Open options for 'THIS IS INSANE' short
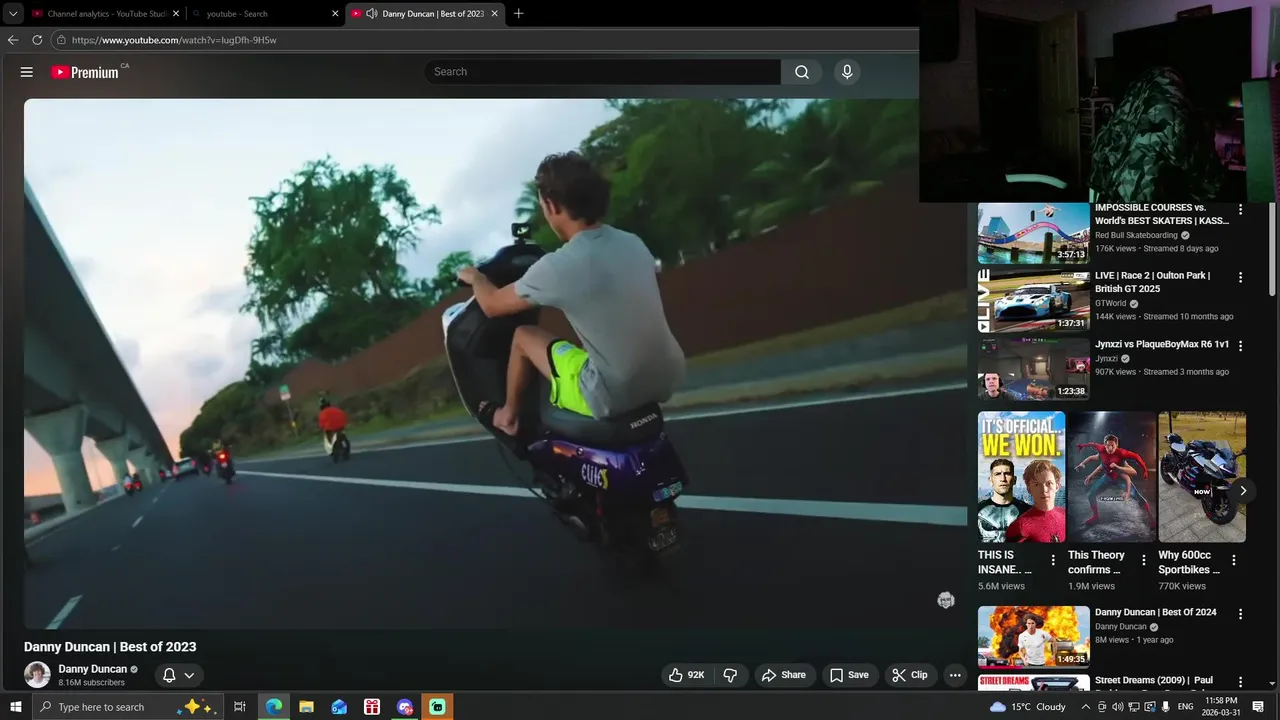This screenshot has height=720, width=1280. pyautogui.click(x=1053, y=561)
